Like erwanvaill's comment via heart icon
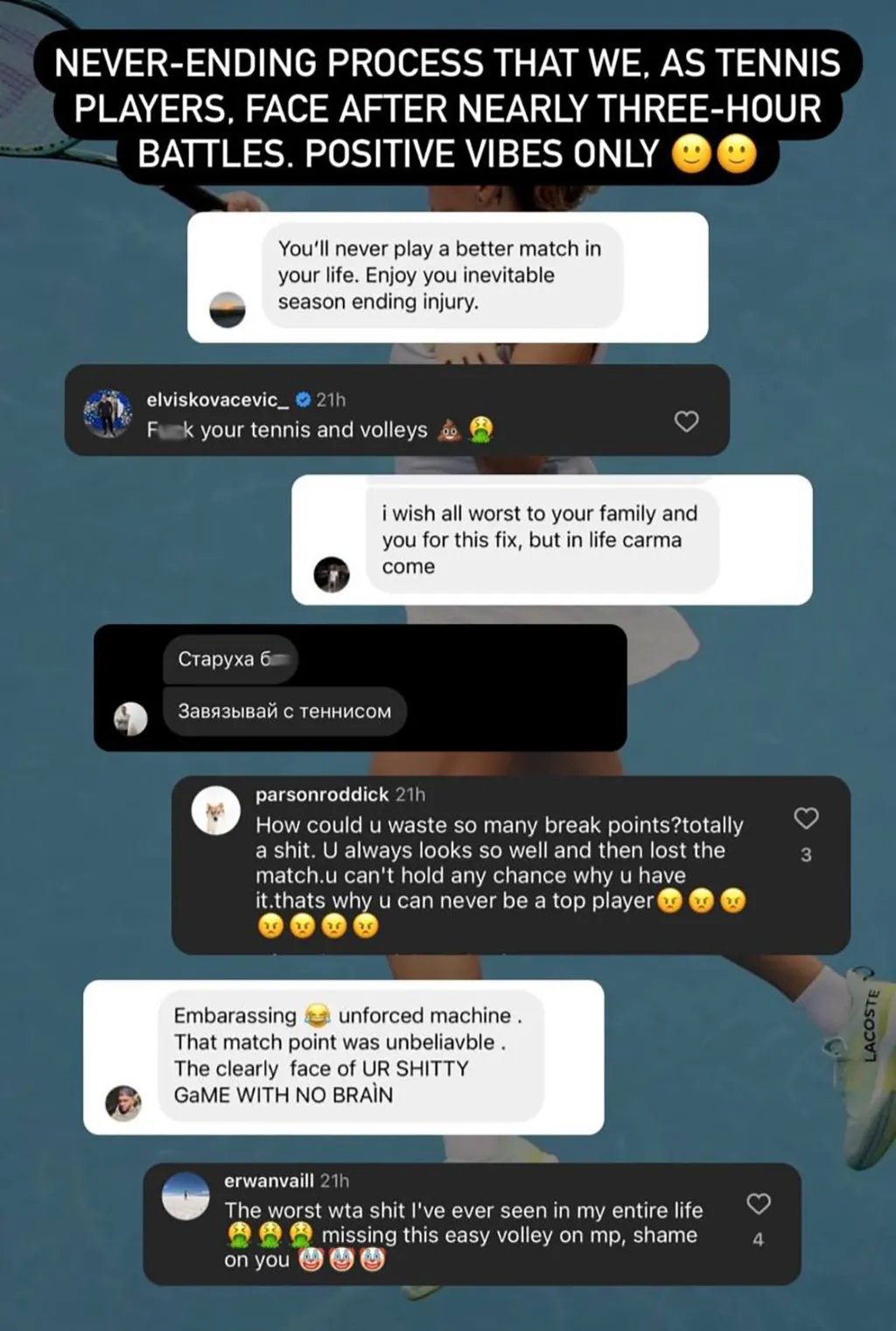Screen dimensions: 896x1331 [x=759, y=1204]
